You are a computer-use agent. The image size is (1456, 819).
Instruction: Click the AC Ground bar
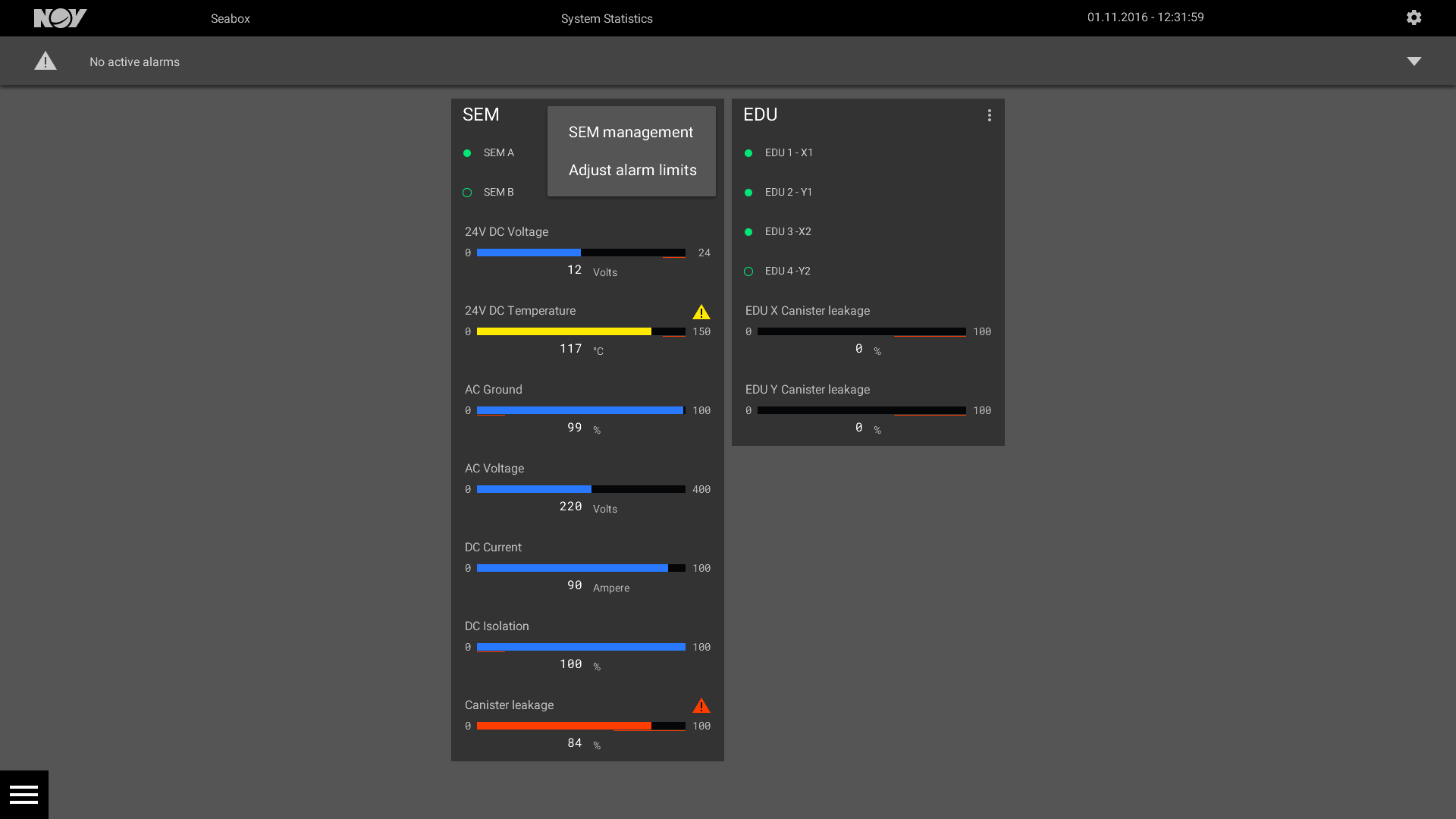581,410
